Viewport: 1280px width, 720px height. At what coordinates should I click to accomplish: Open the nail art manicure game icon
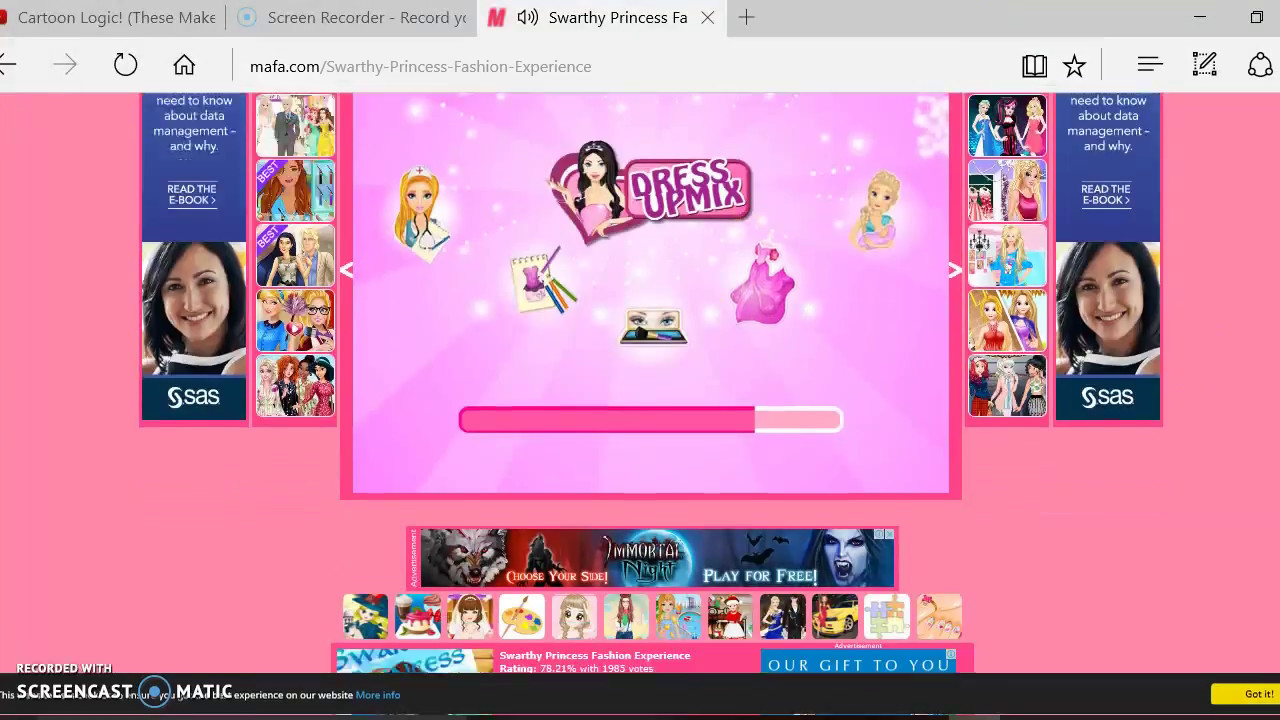938,616
